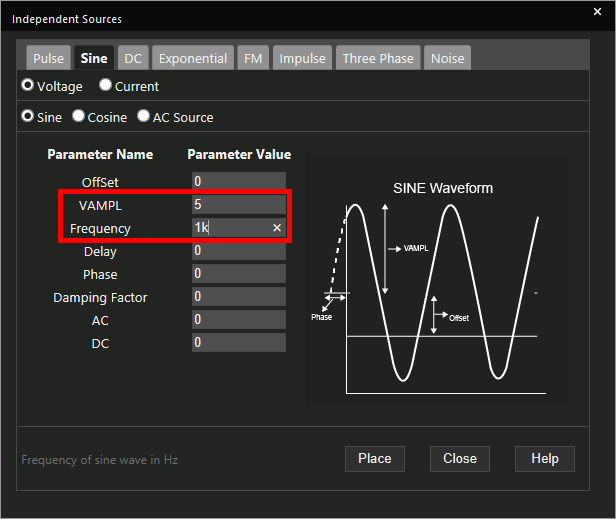Choose the Cosine radio option
Viewport: 616px width, 519px height.
(x=79, y=116)
